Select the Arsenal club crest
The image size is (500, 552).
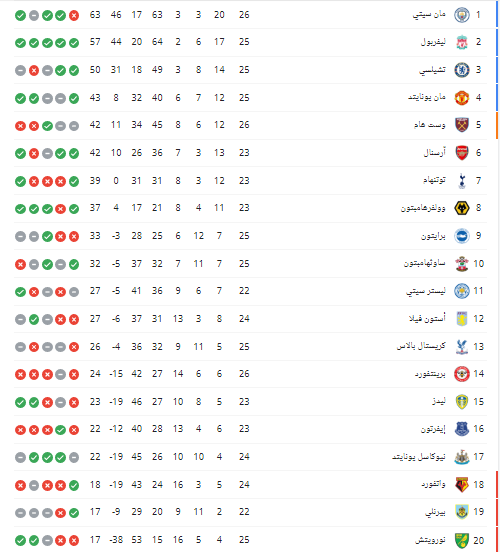(x=462, y=153)
